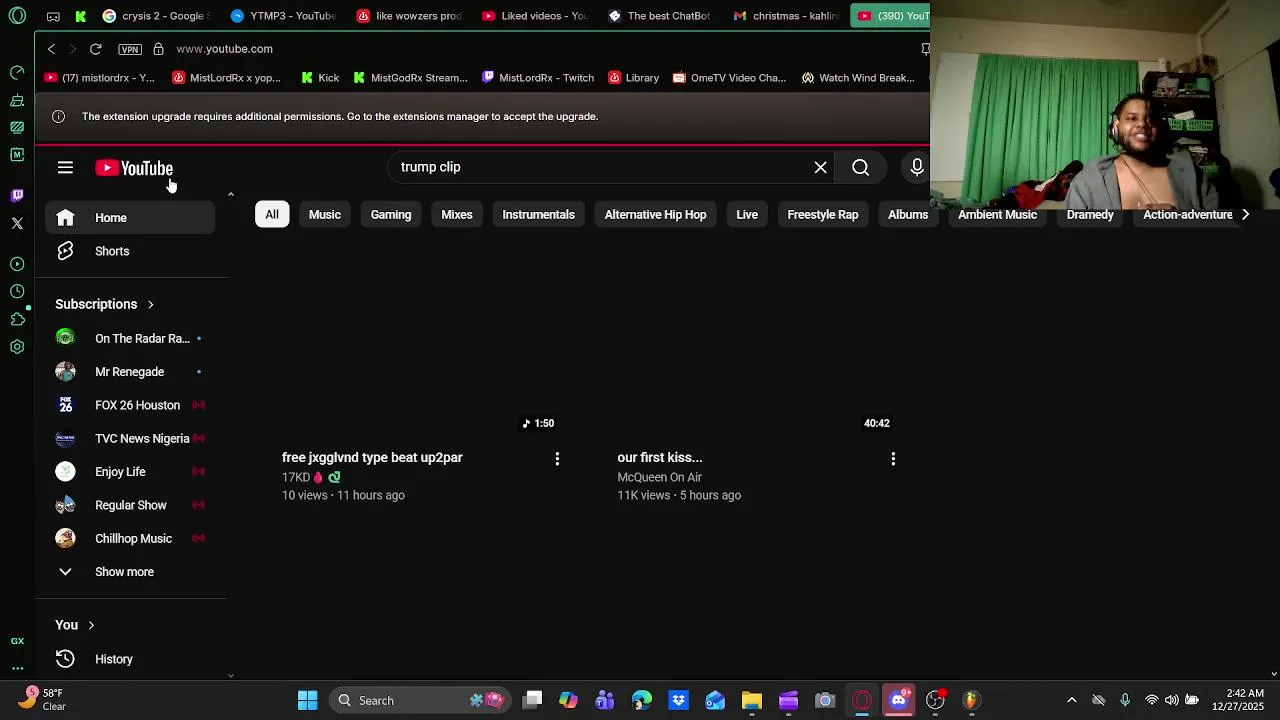Image resolution: width=1280 pixels, height=720 pixels.
Task: Open Regular Show channel
Action: [x=130, y=505]
